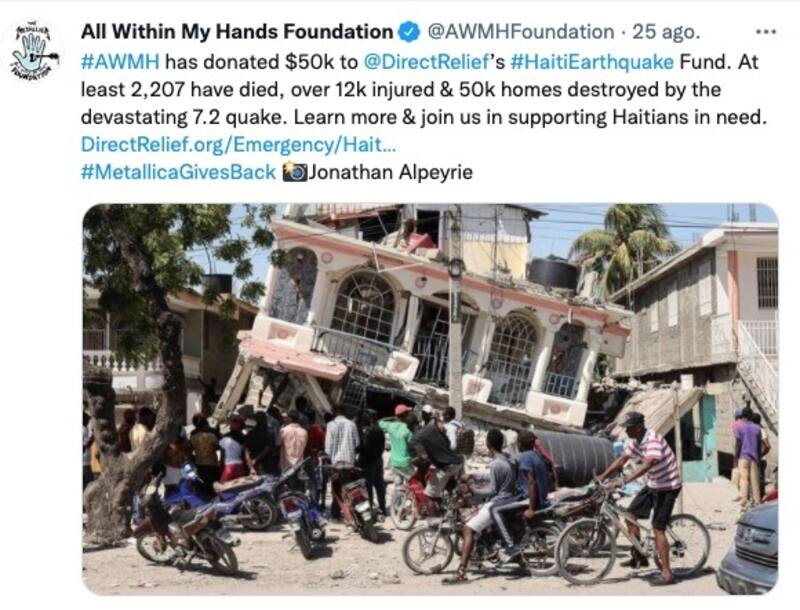
Task: Open the #HaitiEarthquake hashtag
Action: 592,62
